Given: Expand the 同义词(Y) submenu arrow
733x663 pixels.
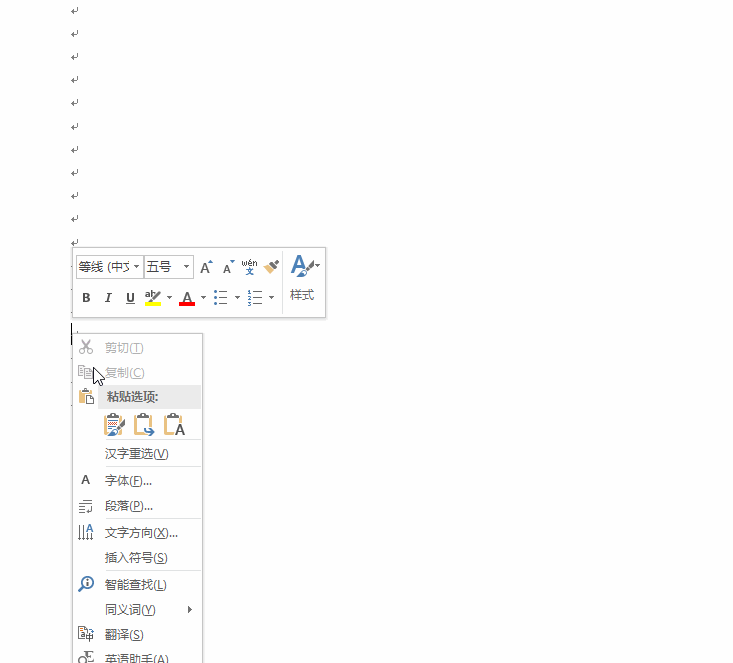Looking at the screenshot, I should coord(189,610).
